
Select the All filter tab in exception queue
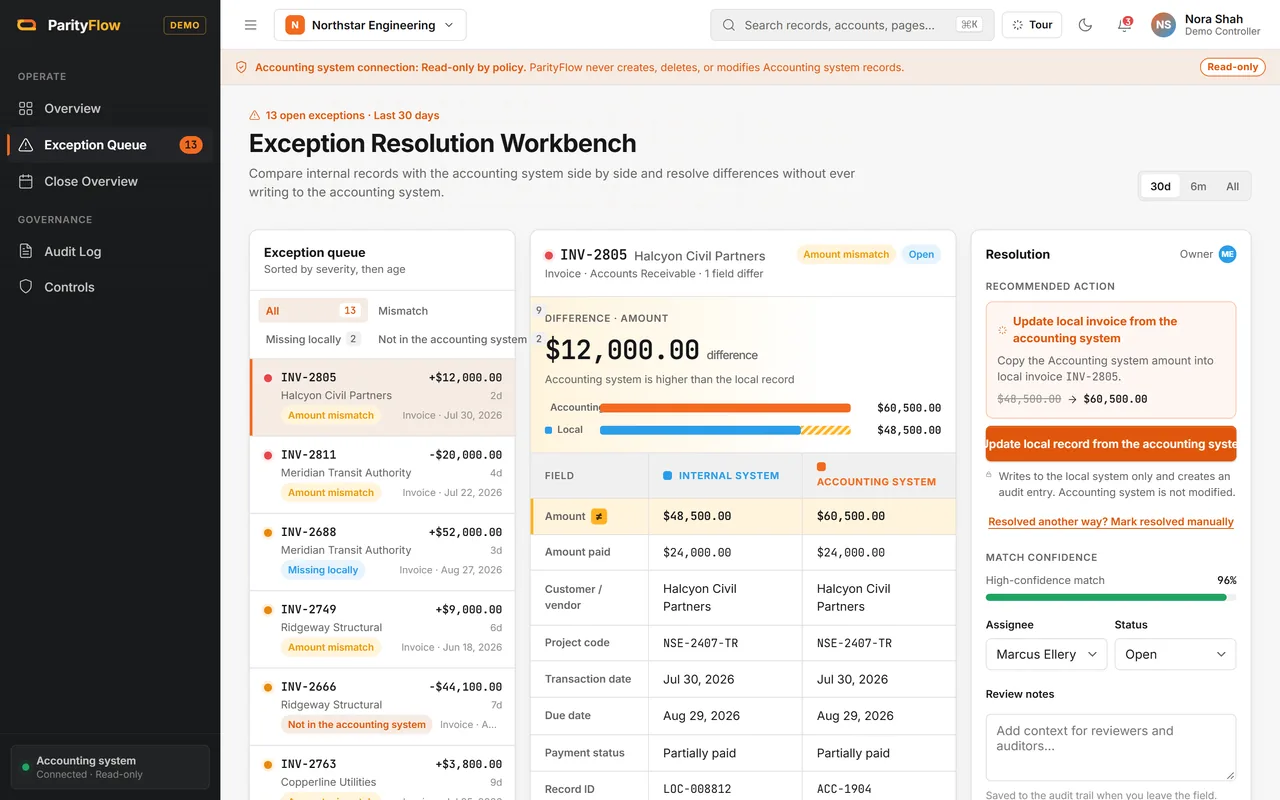(x=312, y=311)
